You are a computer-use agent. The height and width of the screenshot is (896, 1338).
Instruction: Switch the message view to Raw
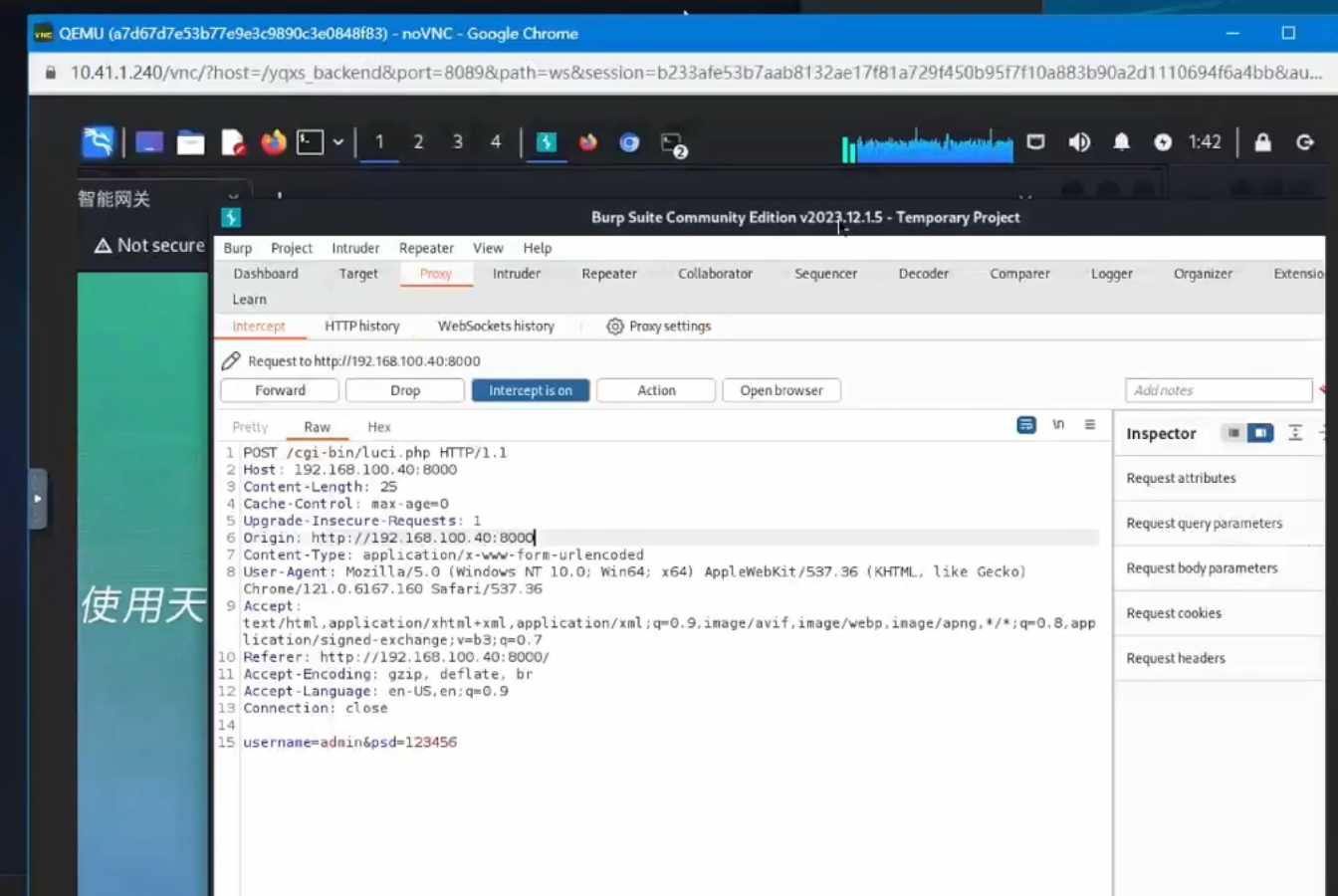(318, 427)
